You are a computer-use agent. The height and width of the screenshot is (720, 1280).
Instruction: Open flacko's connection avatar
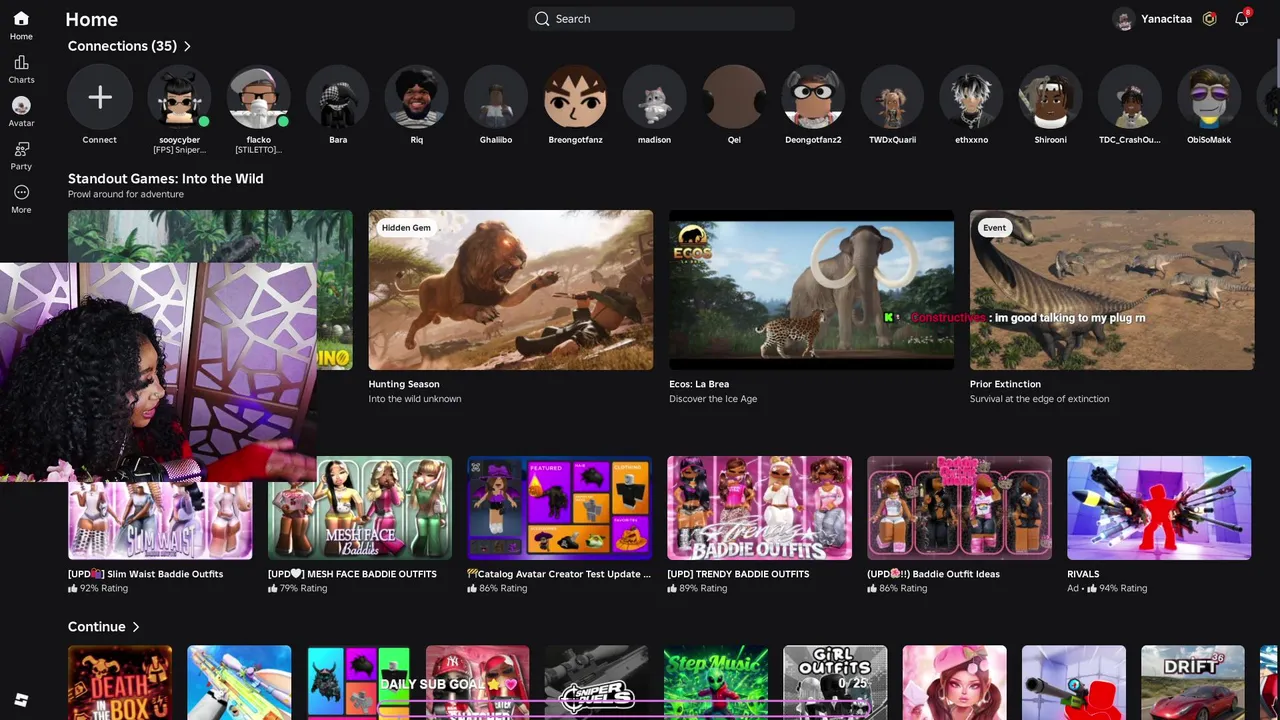[x=258, y=97]
